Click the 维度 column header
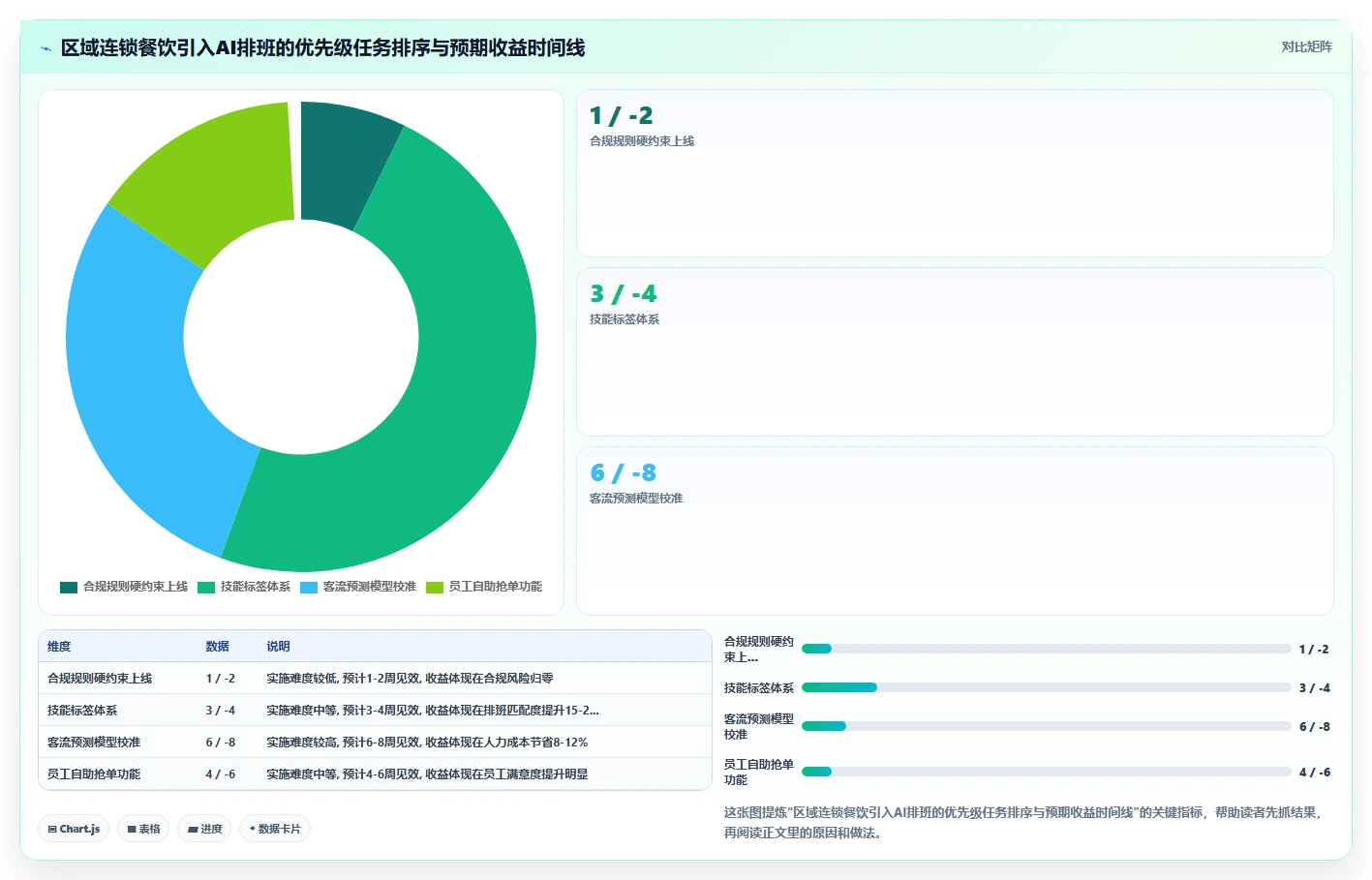Screen dimensions: 1372x880 [59, 647]
